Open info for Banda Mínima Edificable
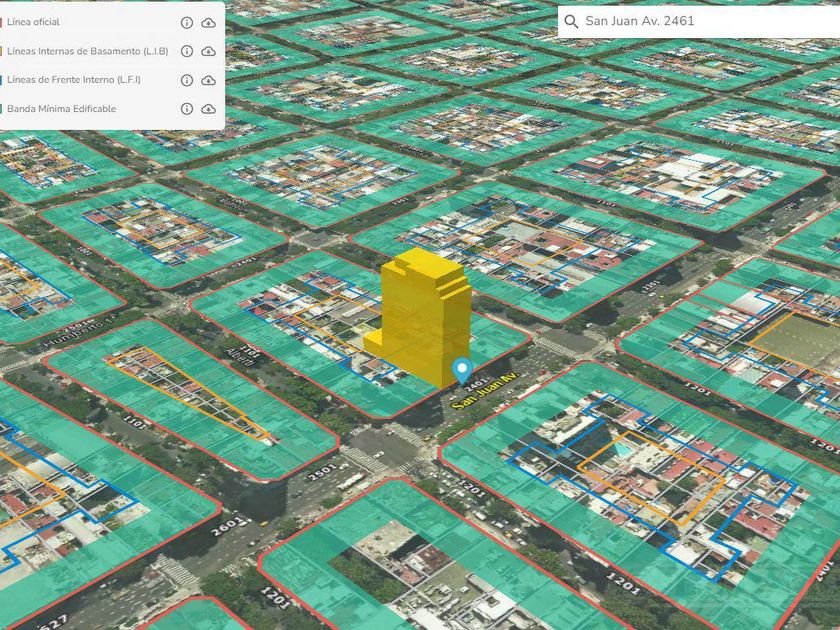The height and width of the screenshot is (630, 840). point(186,109)
